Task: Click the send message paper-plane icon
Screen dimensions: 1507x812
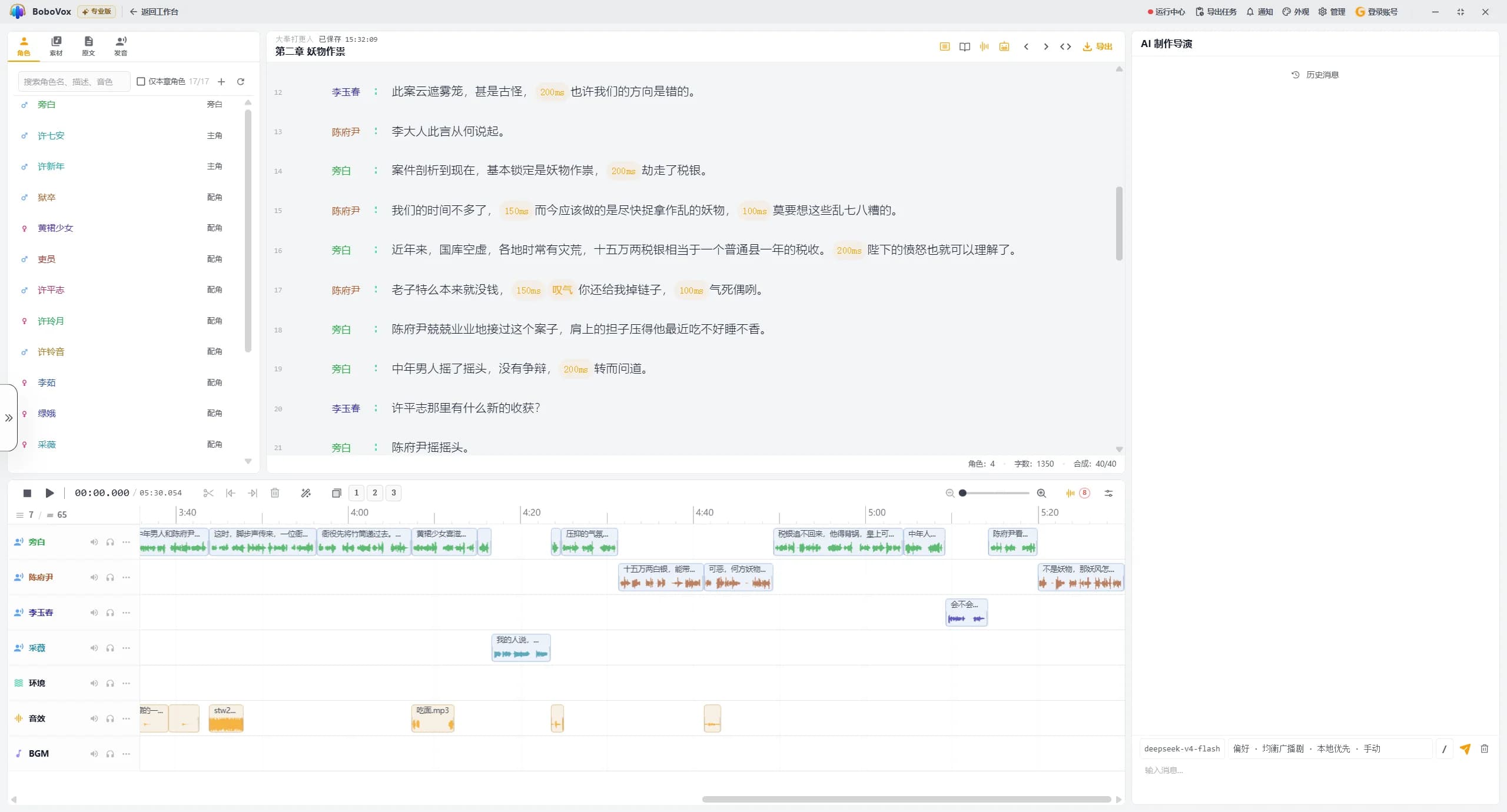Action: (1465, 748)
